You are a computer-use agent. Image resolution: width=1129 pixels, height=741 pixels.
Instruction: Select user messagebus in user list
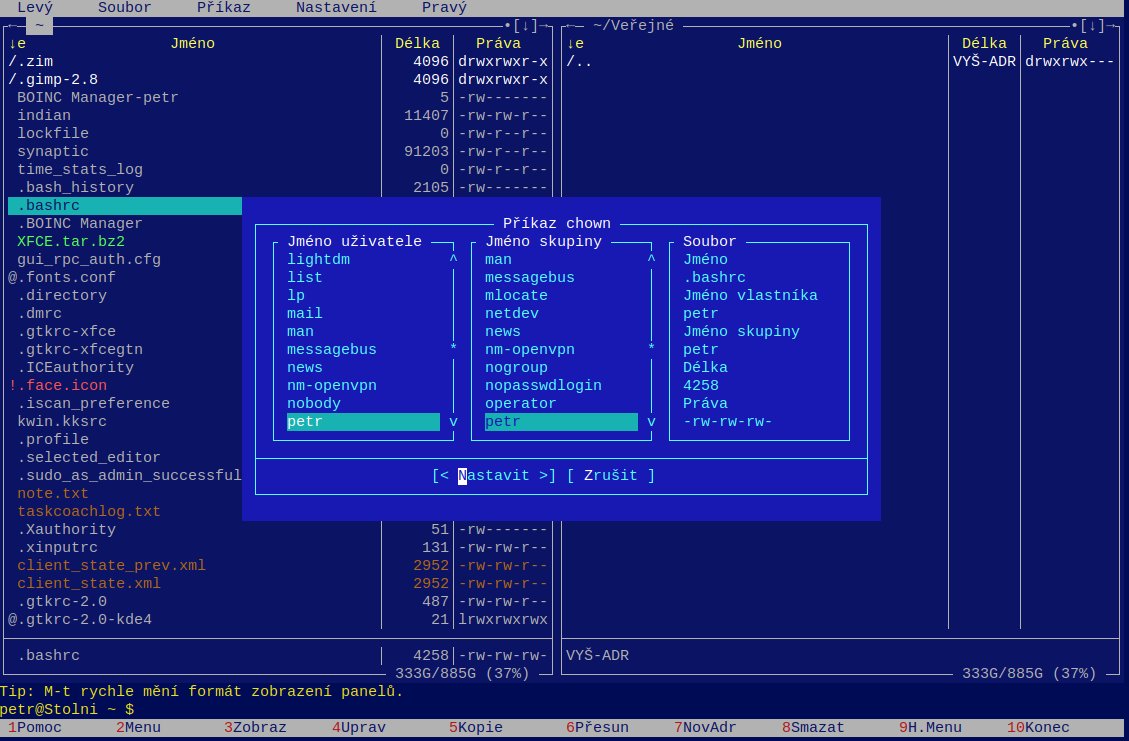coord(331,349)
